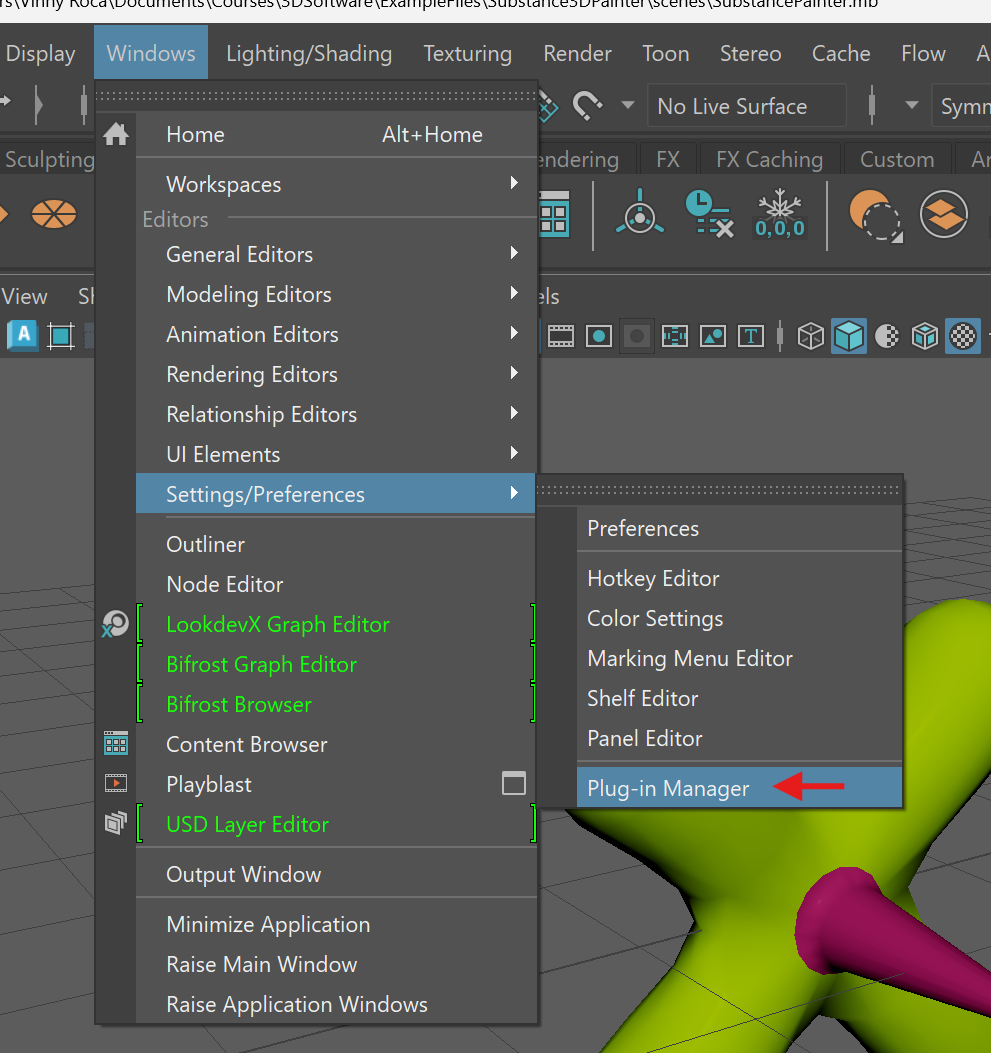The image size is (991, 1053).
Task: Click the Freeze Transformations shelf icon
Action: point(780,214)
